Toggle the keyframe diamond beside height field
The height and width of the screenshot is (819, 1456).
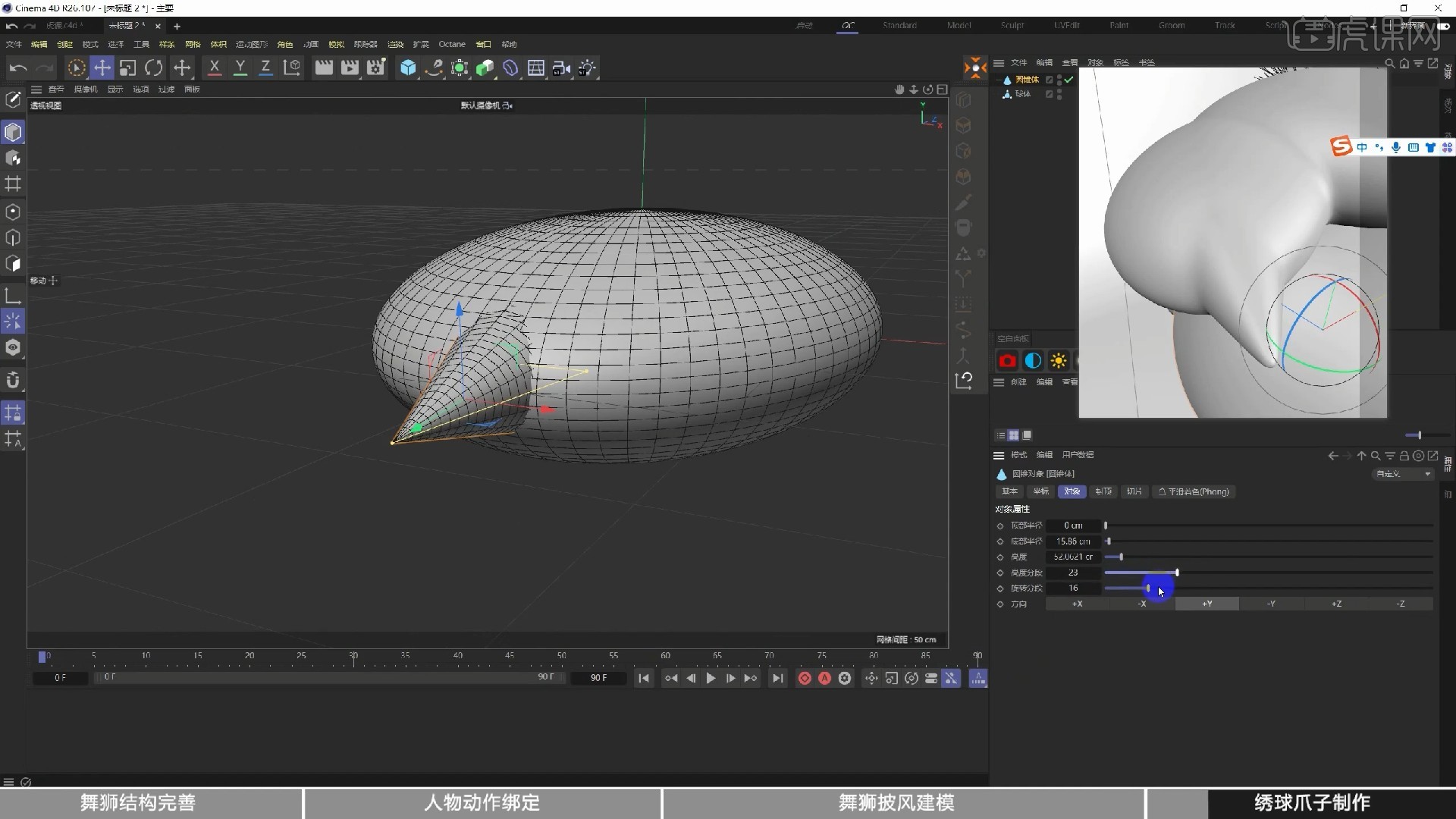pyautogui.click(x=1000, y=557)
